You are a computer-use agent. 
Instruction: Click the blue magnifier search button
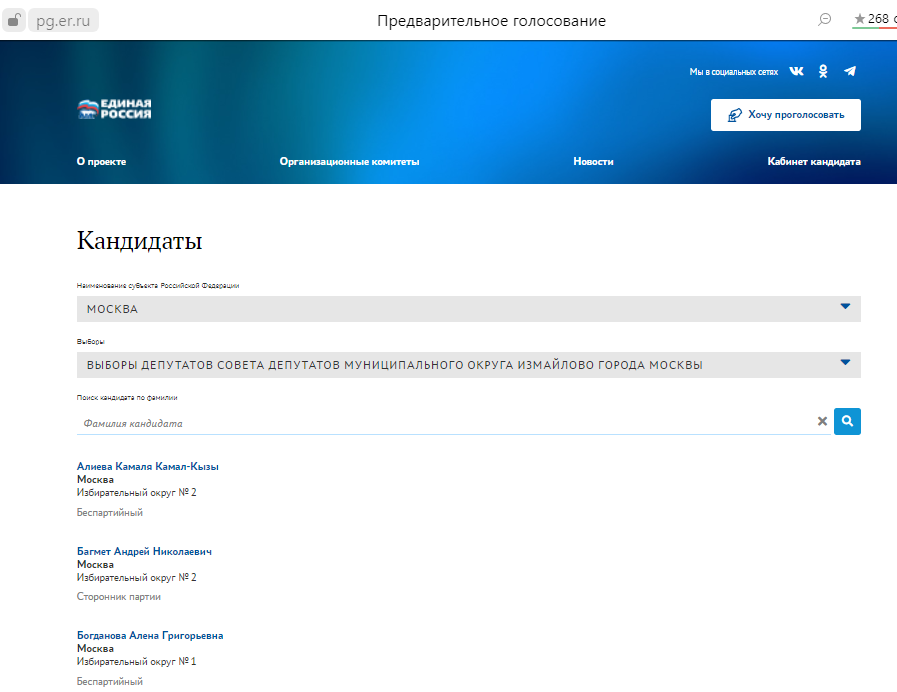(847, 421)
